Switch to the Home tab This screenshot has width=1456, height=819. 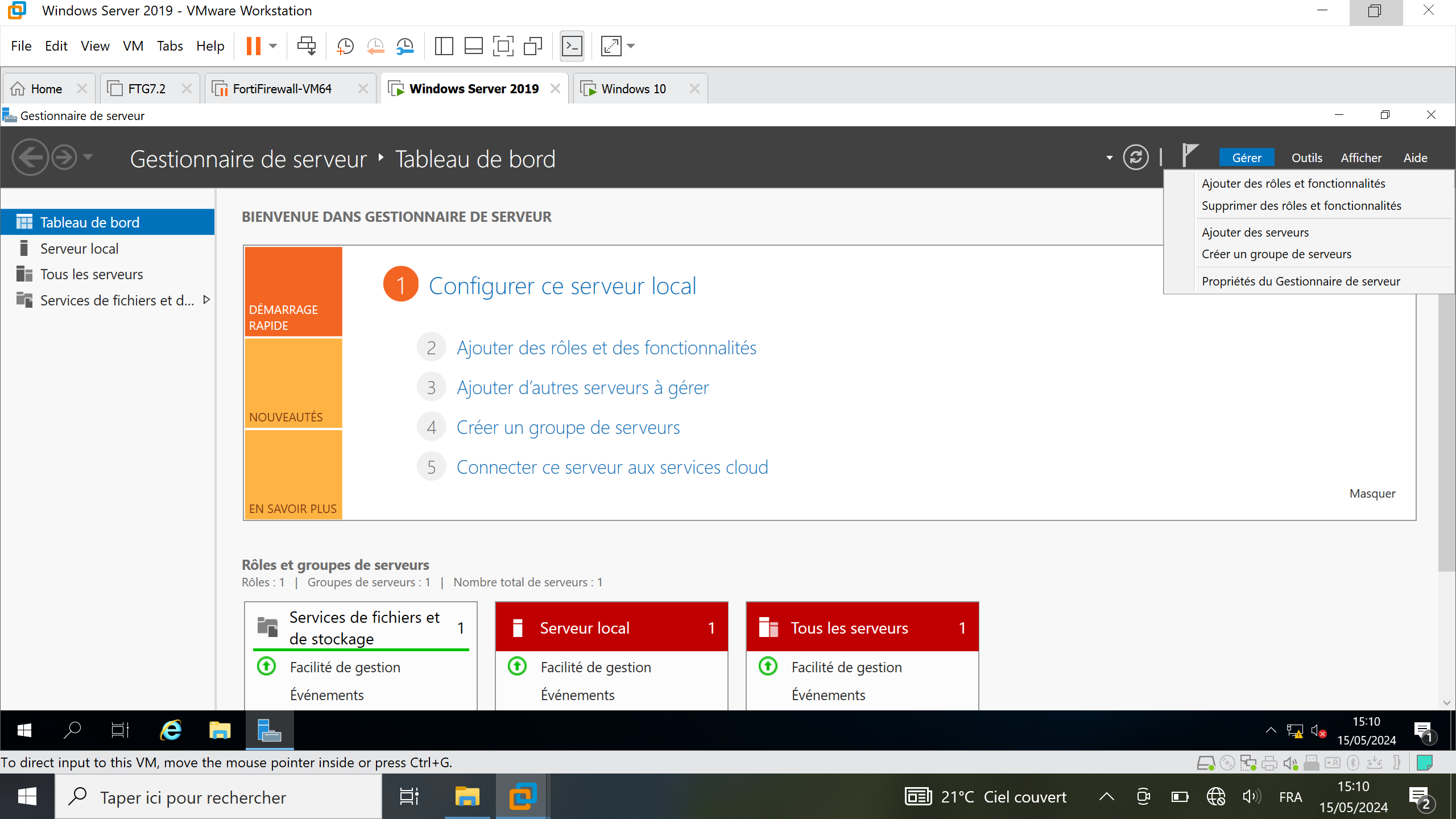46,89
